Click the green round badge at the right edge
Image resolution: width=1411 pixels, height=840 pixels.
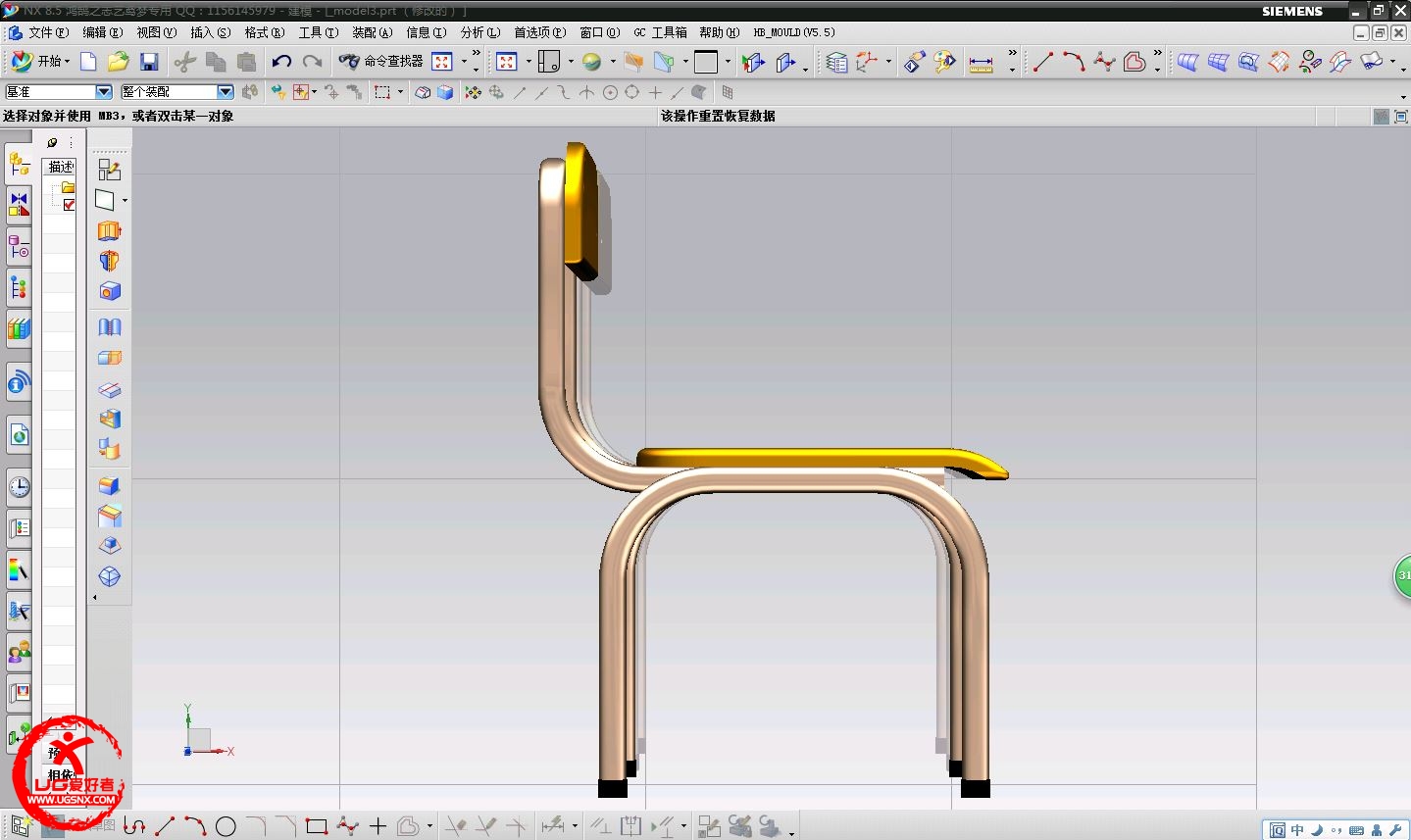(1402, 576)
